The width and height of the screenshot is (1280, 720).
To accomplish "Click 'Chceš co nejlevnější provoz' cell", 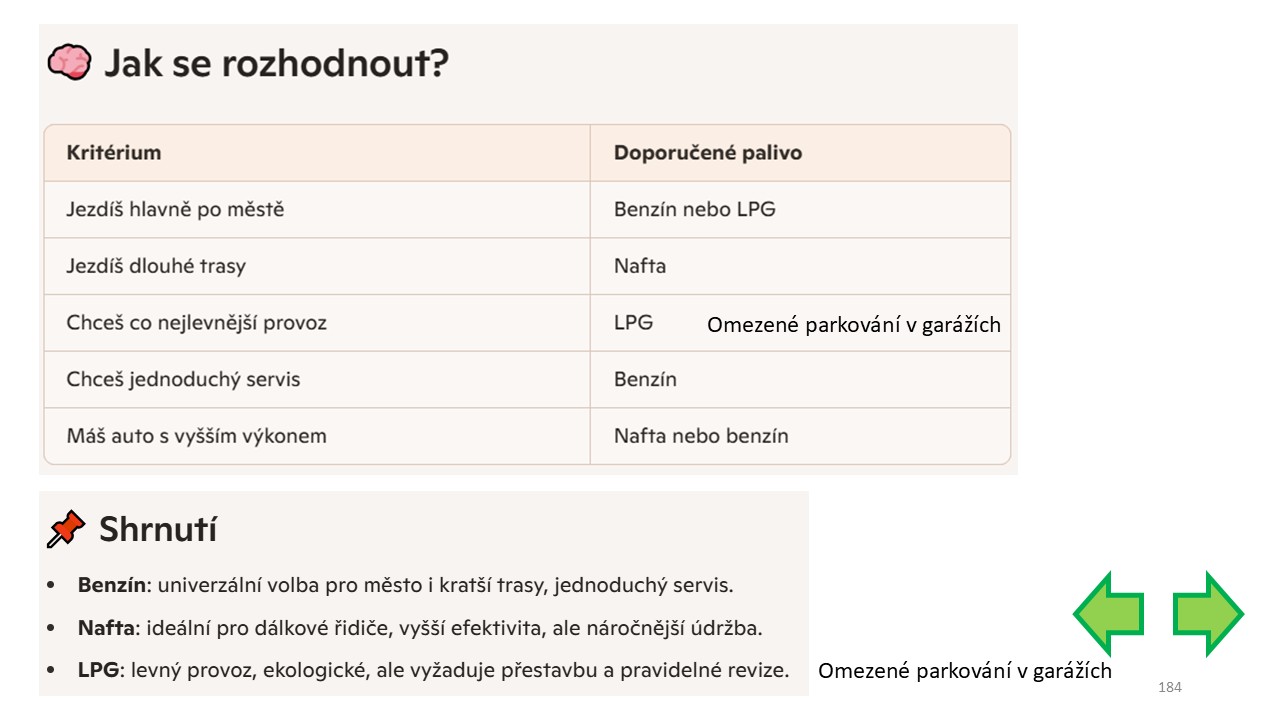I will click(317, 323).
